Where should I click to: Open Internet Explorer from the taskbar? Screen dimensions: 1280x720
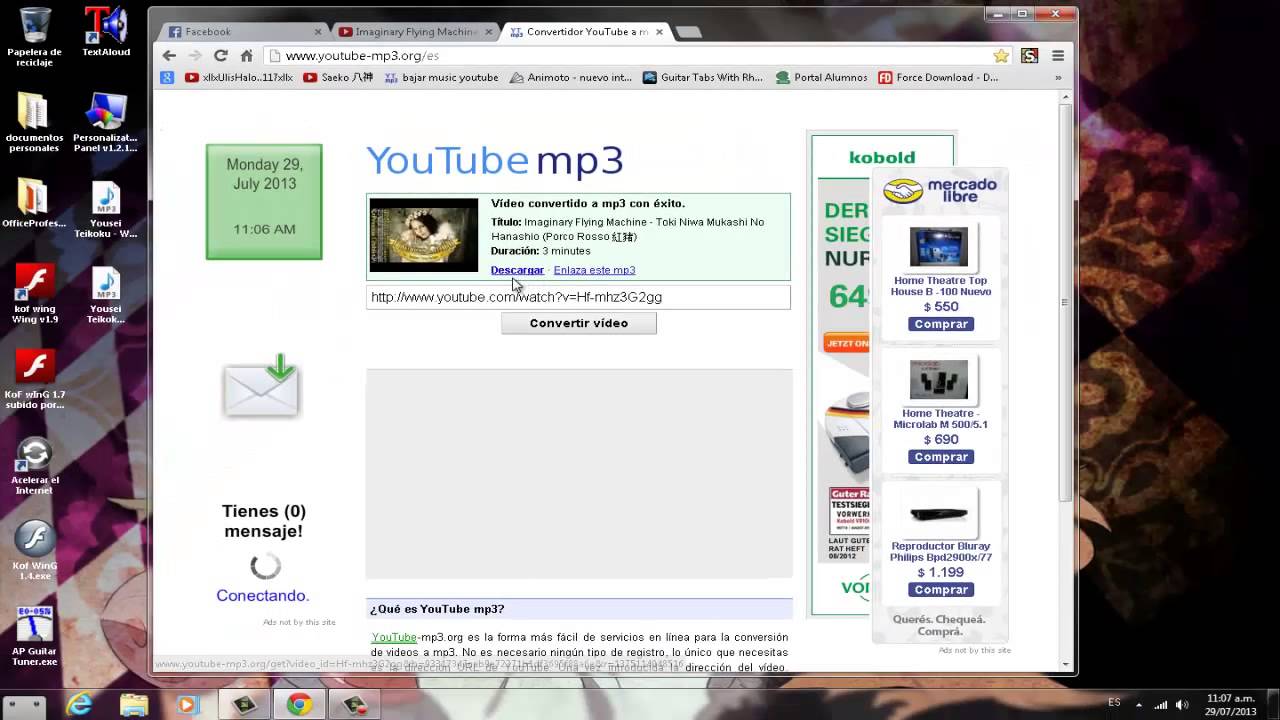pos(80,705)
